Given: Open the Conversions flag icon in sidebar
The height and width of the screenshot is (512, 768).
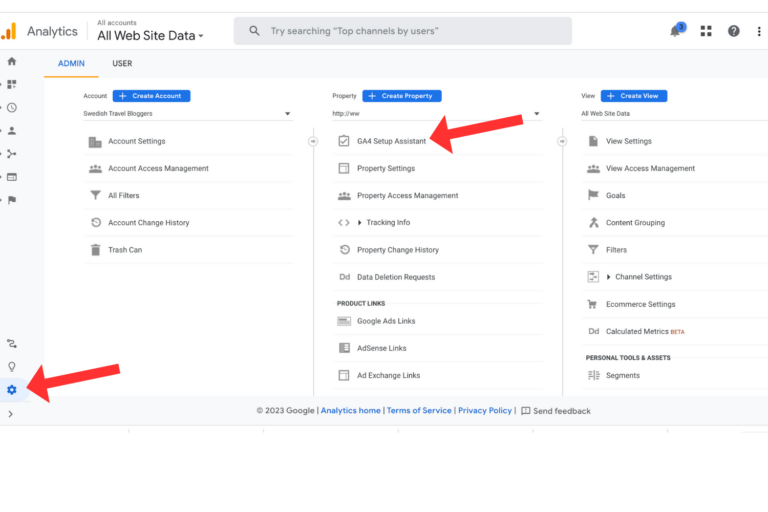Looking at the screenshot, I should coord(12,200).
